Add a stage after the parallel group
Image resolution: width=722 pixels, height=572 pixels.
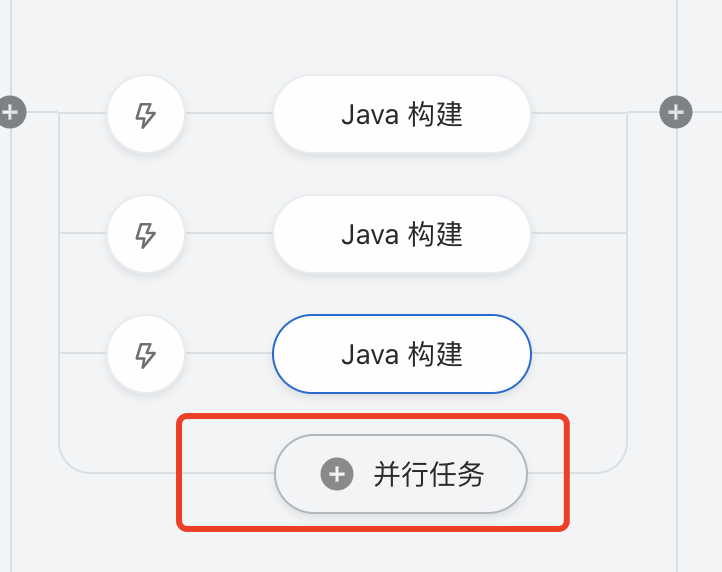pos(676,112)
